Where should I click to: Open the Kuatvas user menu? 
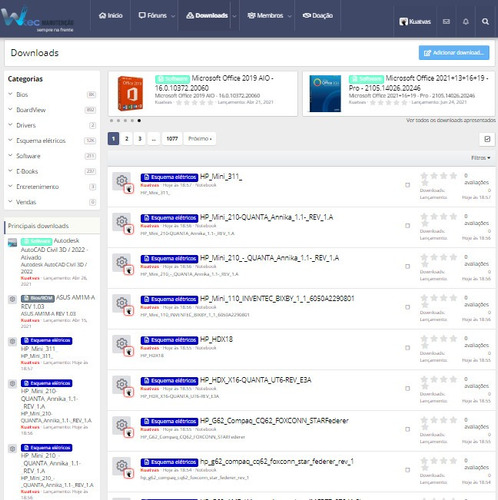[x=415, y=22]
